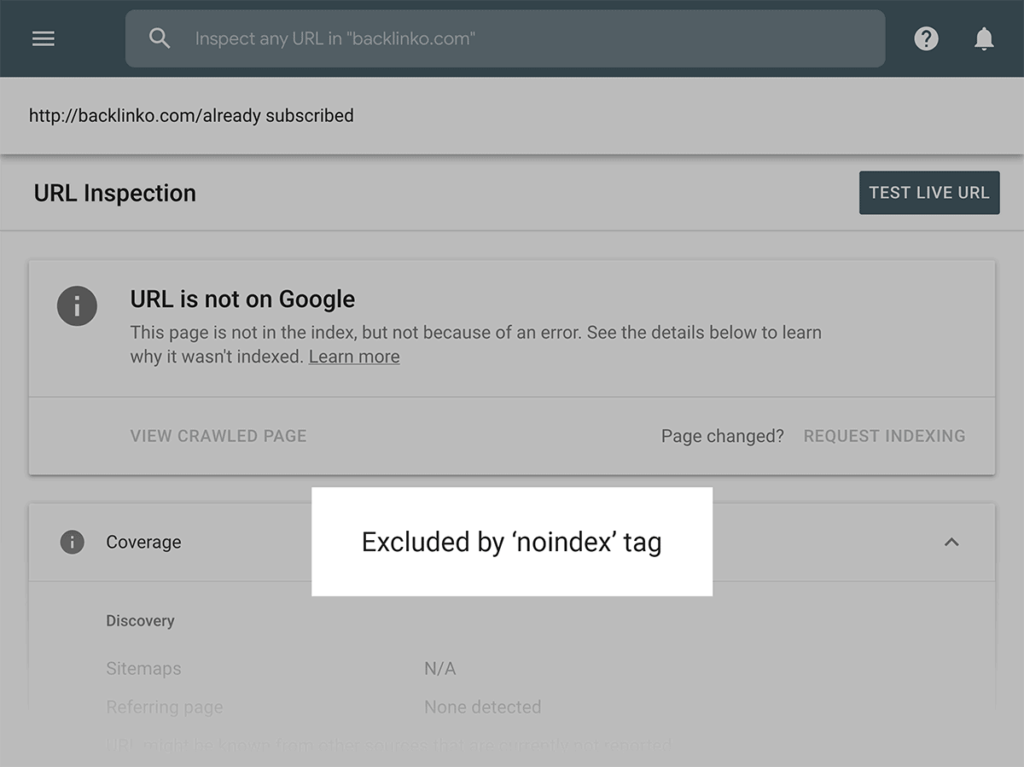This screenshot has width=1024, height=767.
Task: Open the navigation hamburger menu
Action: 42,38
